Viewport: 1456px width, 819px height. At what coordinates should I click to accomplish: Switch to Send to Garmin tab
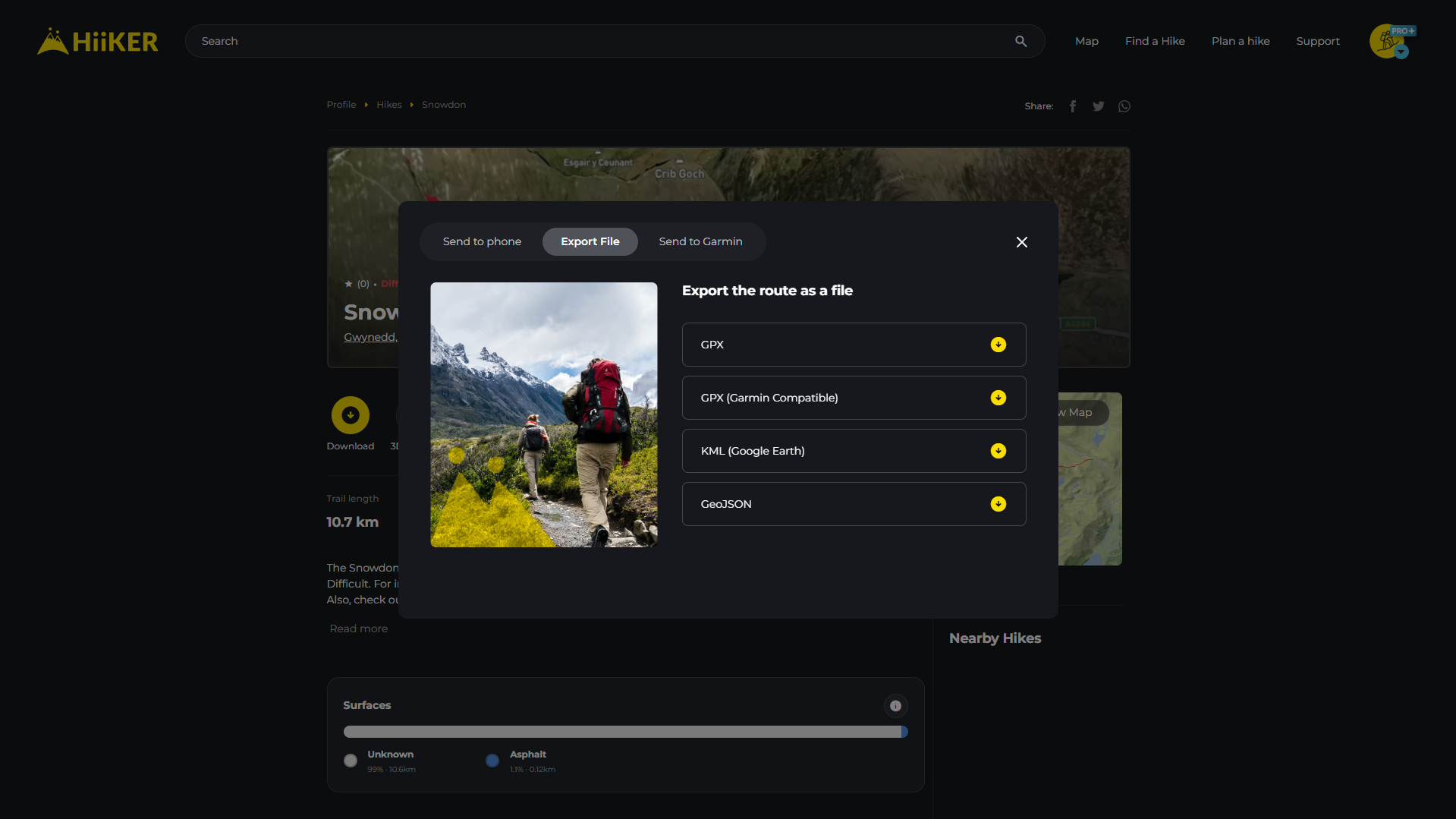700,241
